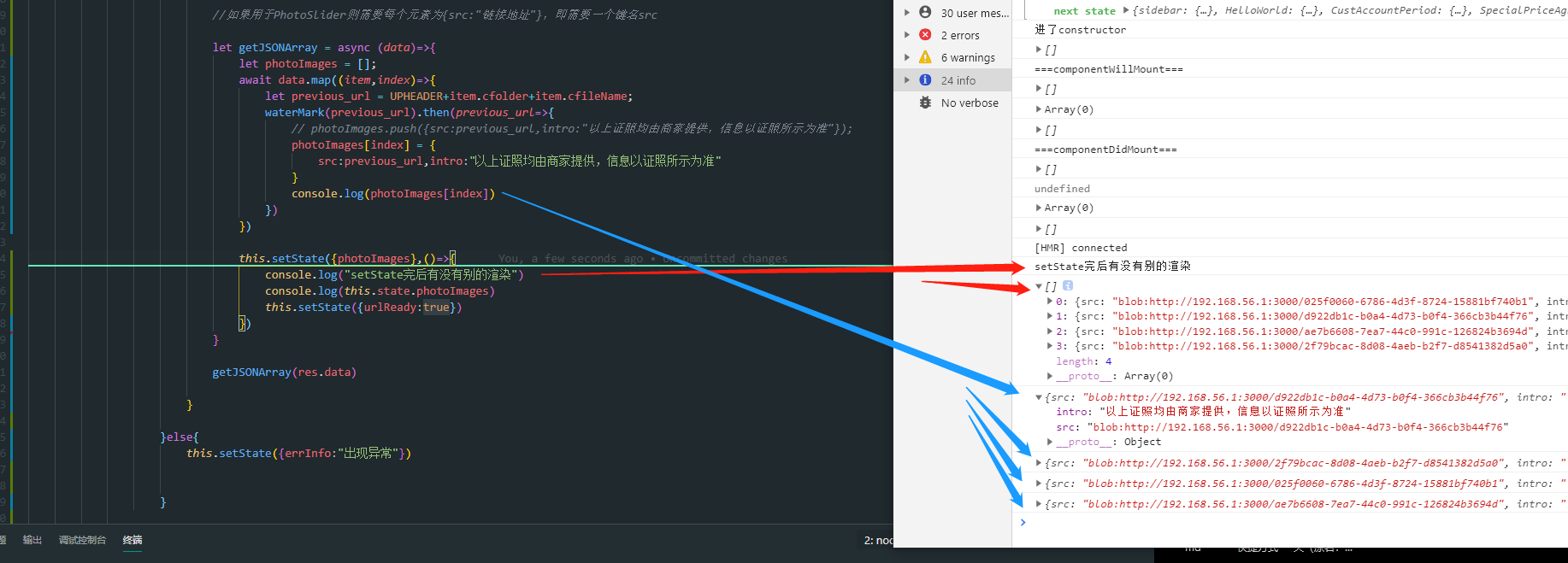1568x563 pixels.
Task: Open the 调试控制台 tab
Action: tap(82, 540)
